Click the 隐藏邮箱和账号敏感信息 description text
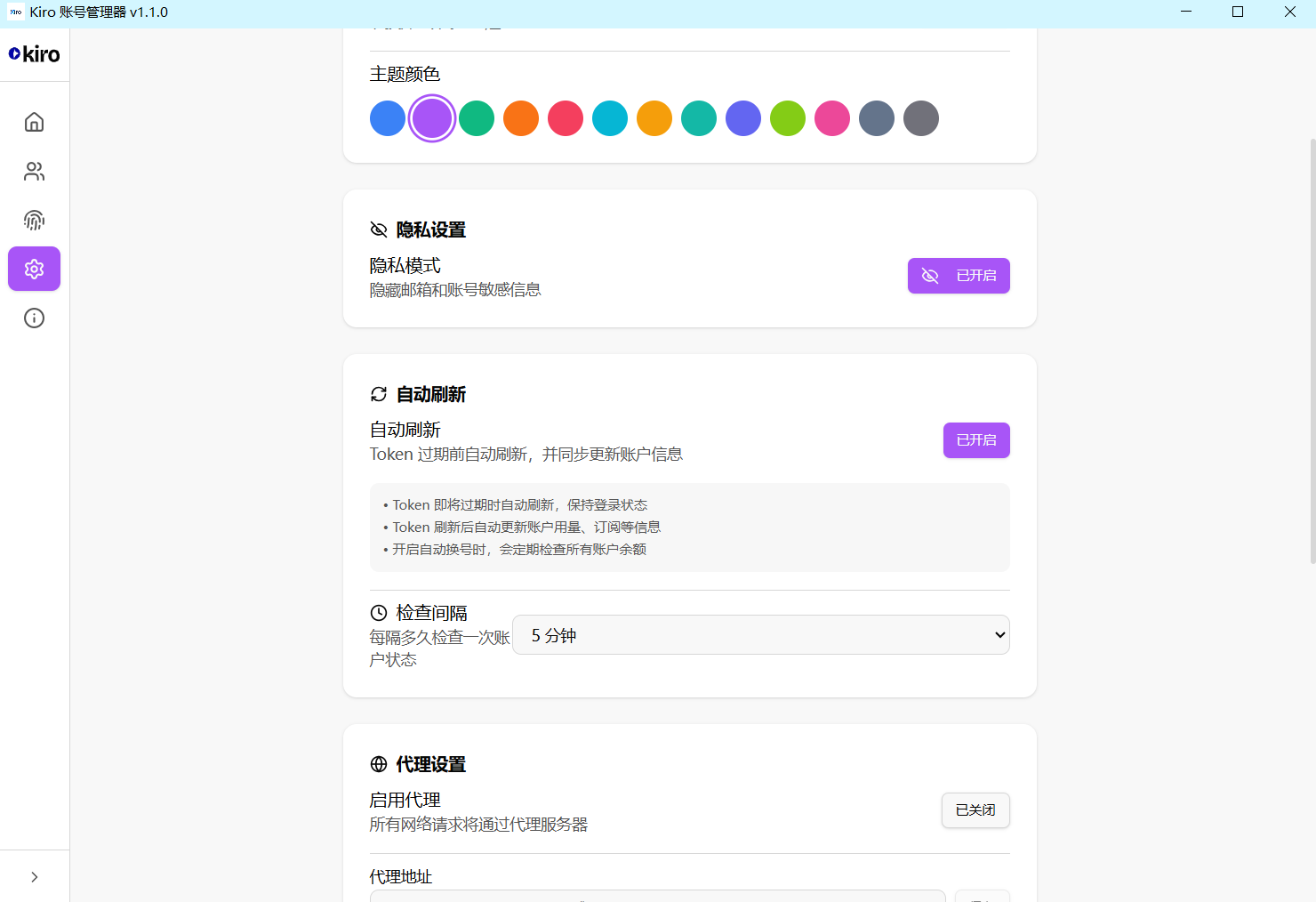The image size is (1316, 902). 455,290
